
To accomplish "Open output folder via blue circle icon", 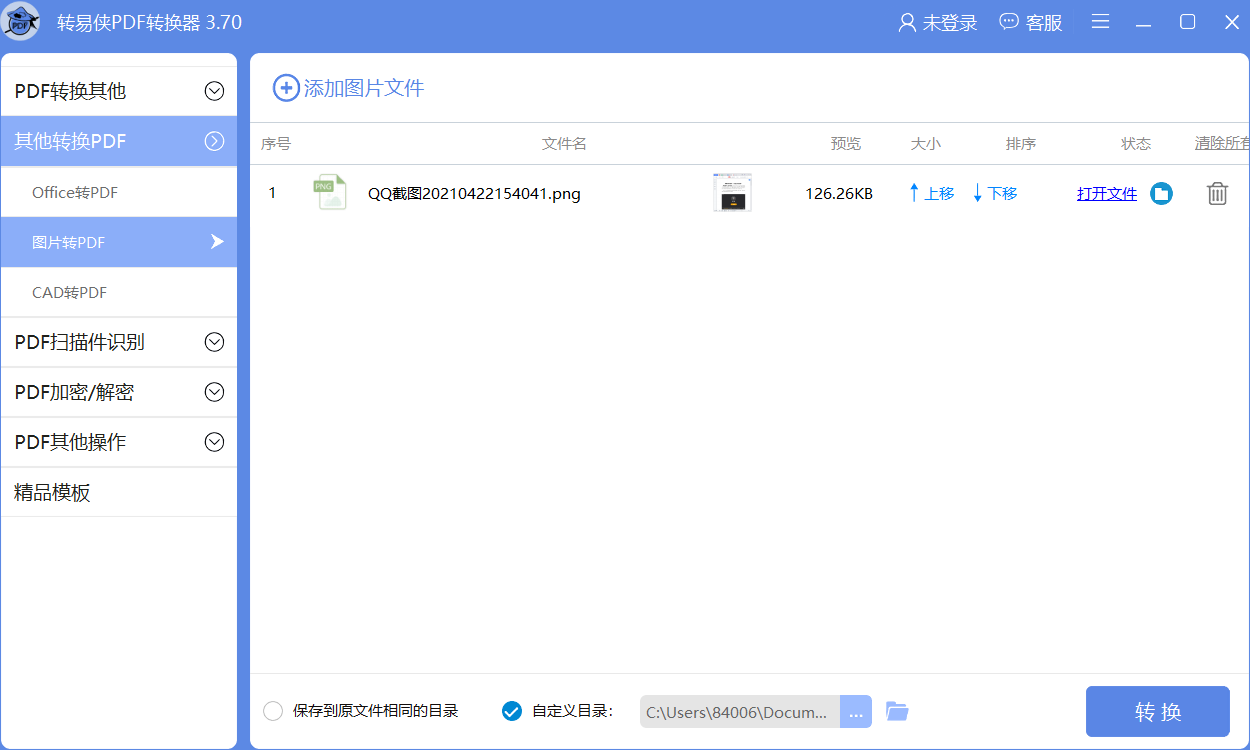I will (x=1161, y=193).
